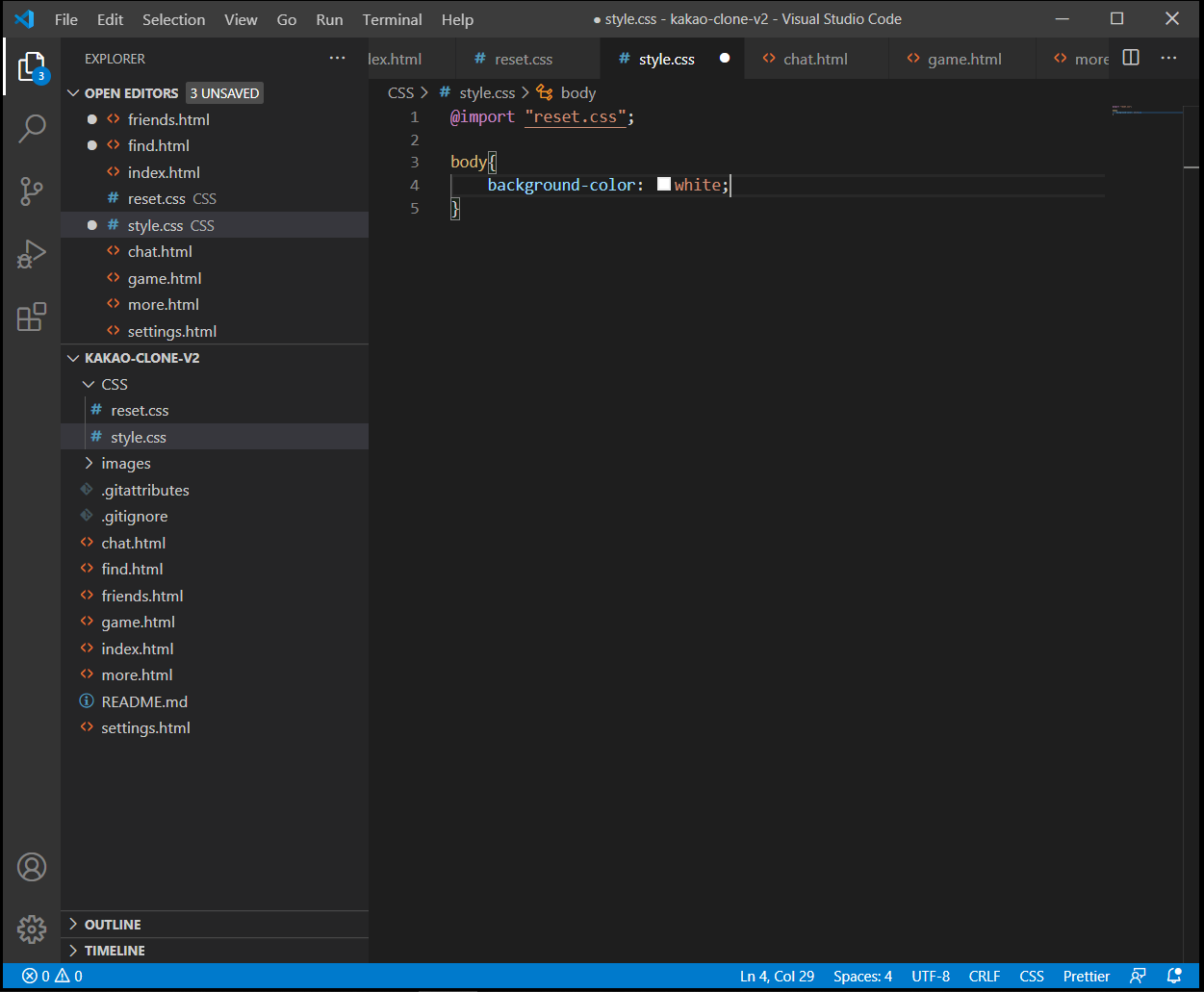Open the Edit menu
Image resolution: width=1204 pixels, height=992 pixels.
pyautogui.click(x=111, y=19)
